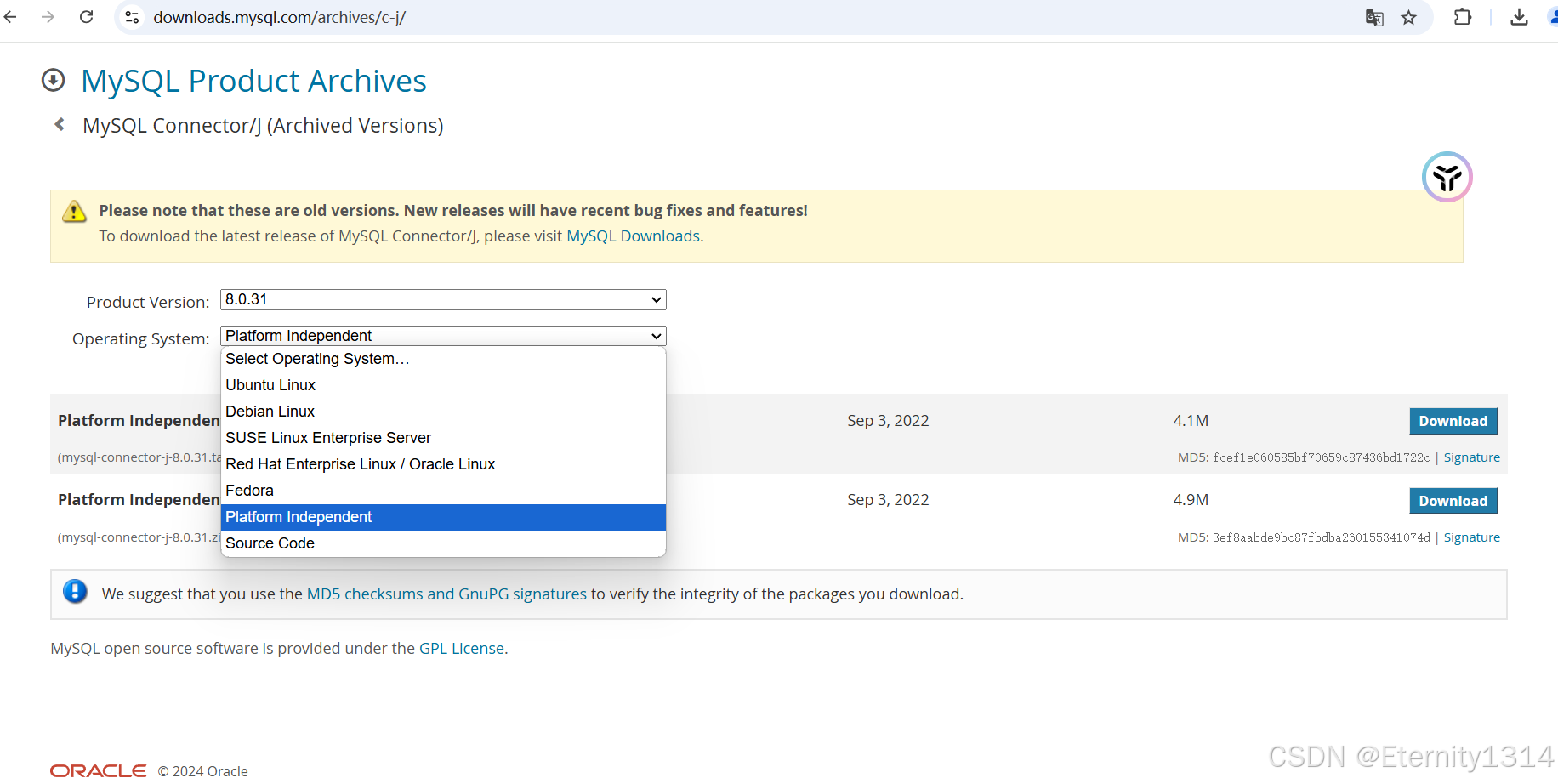Bookmark this page with the star icon
The height and width of the screenshot is (784, 1558).
pos(1409,17)
